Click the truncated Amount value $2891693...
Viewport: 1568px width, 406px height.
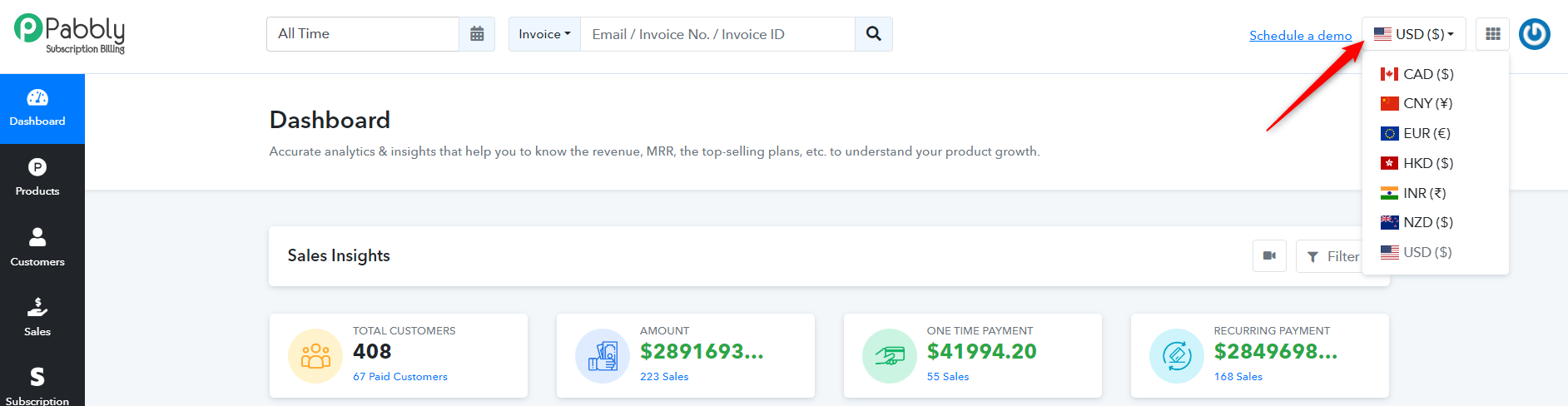(x=702, y=352)
